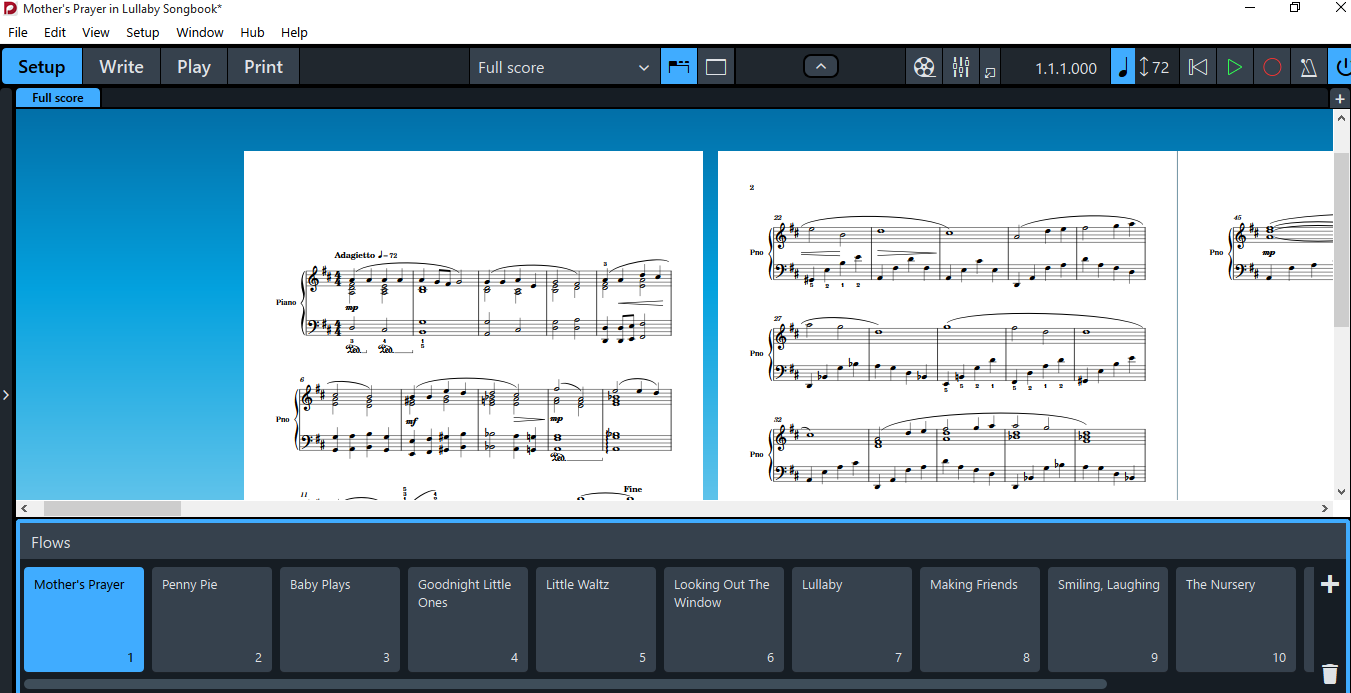The width and height of the screenshot is (1351, 693).
Task: Click the score scroll up arrow
Action: coord(1342,117)
